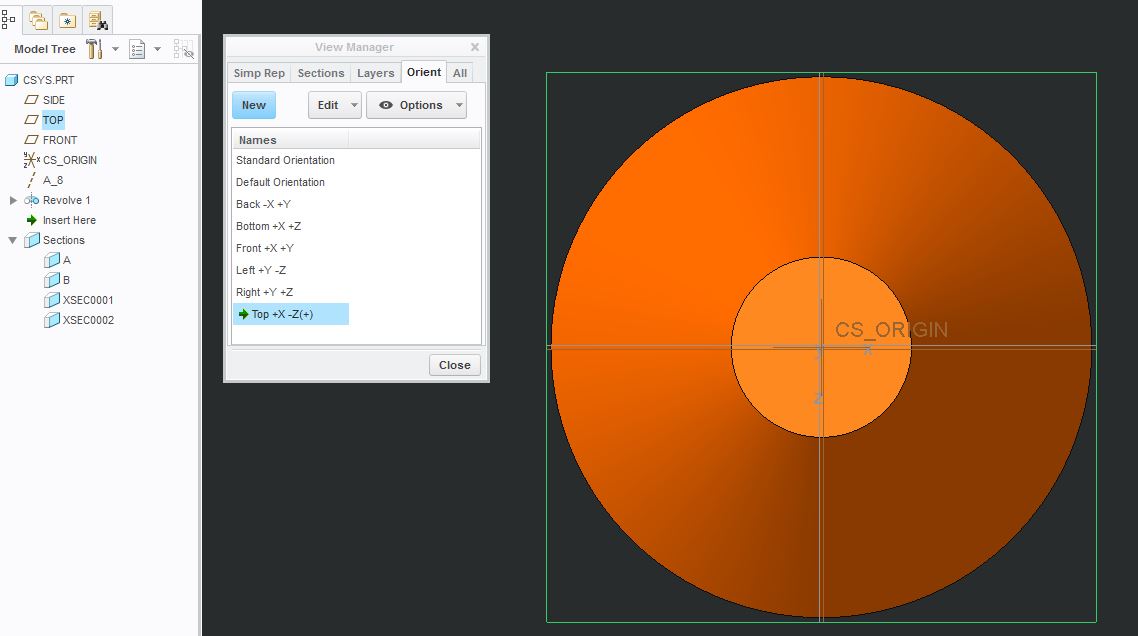This screenshot has height=636, width=1138.
Task: Click the A_8 datum axis icon
Action: pyautogui.click(x=31, y=180)
